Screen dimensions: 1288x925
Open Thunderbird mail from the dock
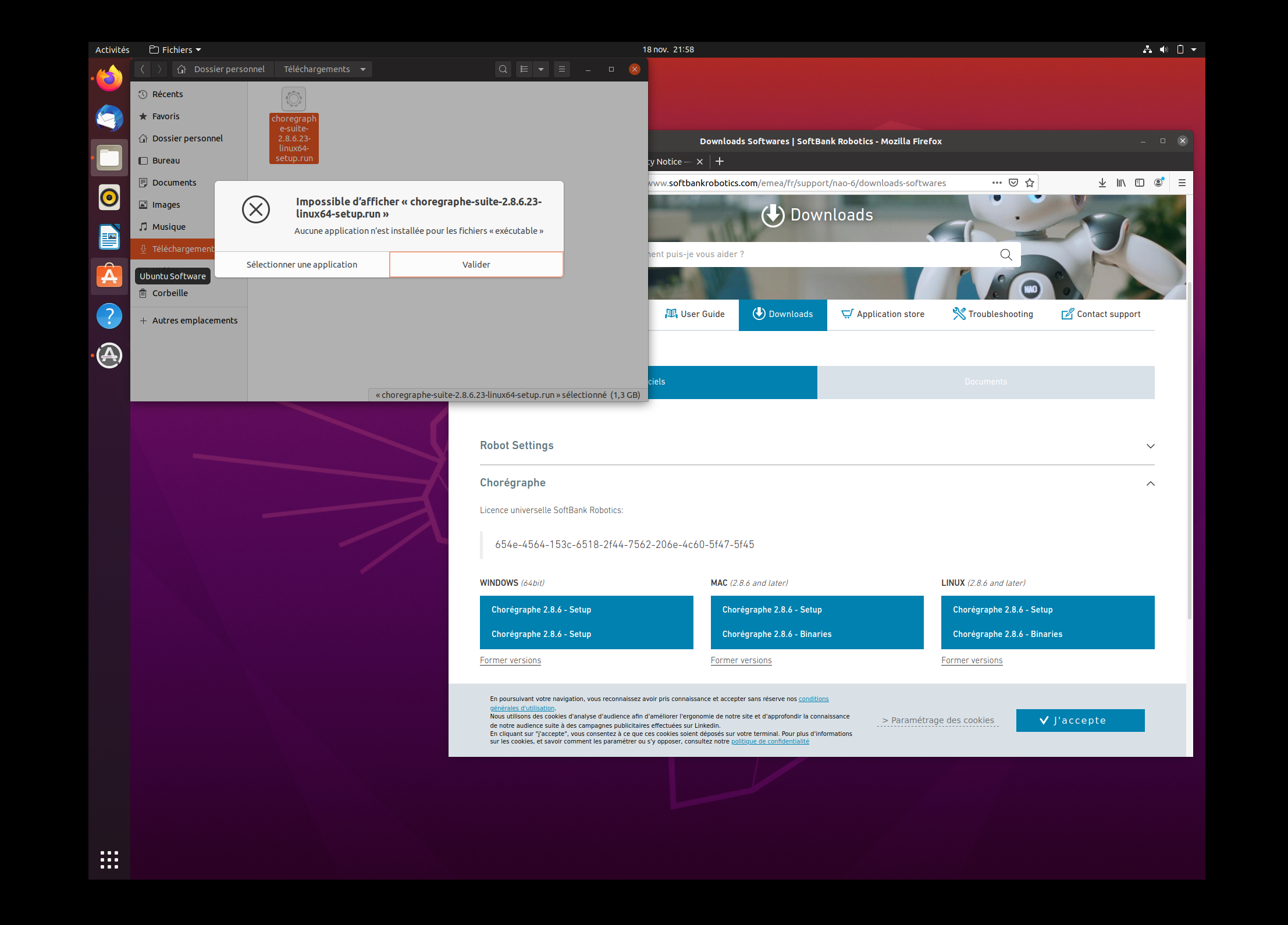pos(109,118)
